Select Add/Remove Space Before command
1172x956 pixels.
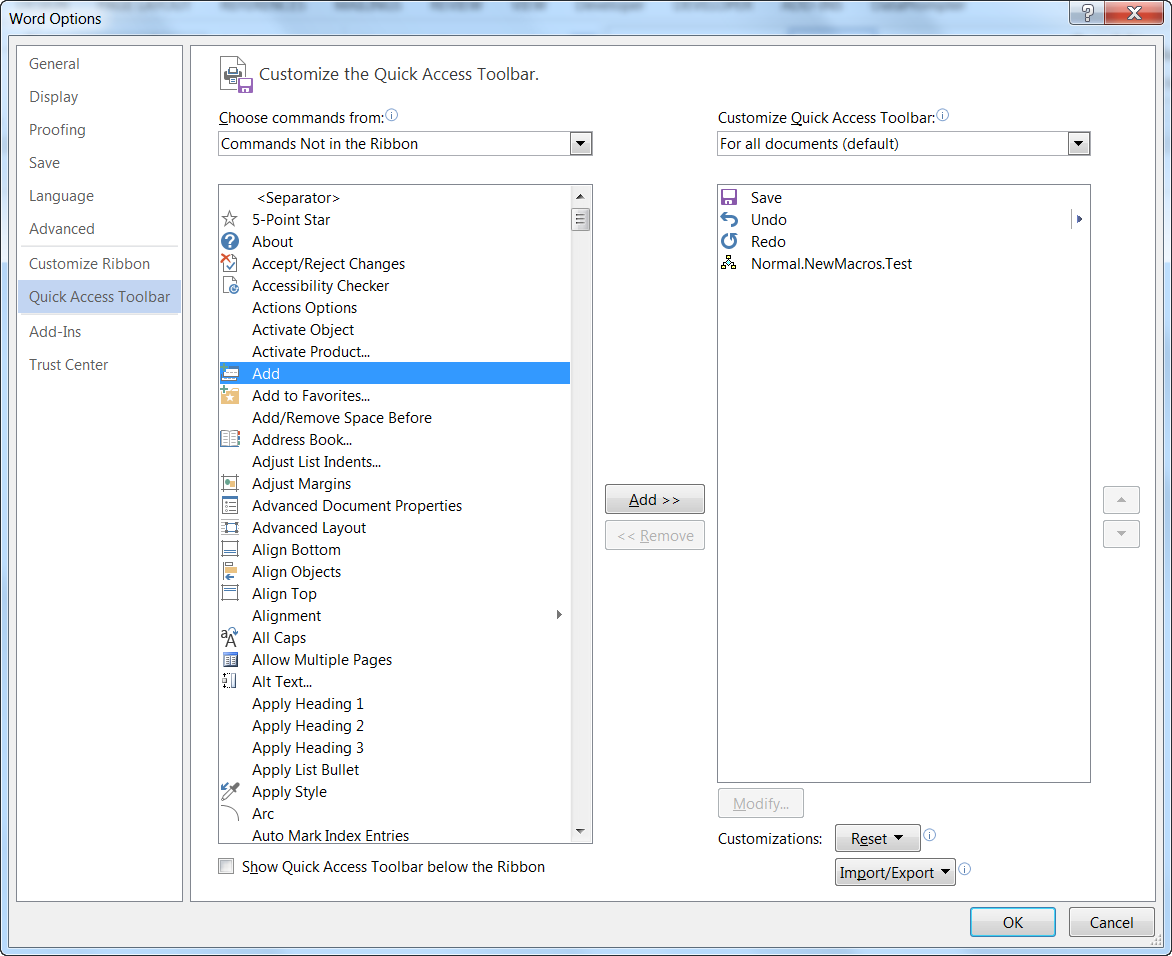point(395,417)
